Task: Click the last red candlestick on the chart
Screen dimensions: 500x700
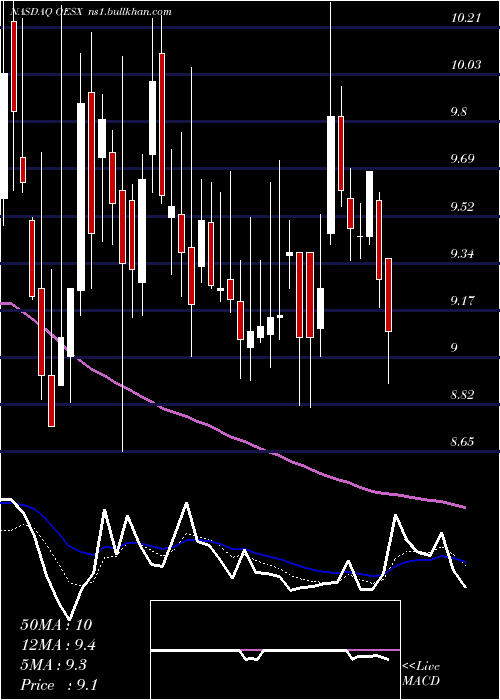Action: click(388, 295)
